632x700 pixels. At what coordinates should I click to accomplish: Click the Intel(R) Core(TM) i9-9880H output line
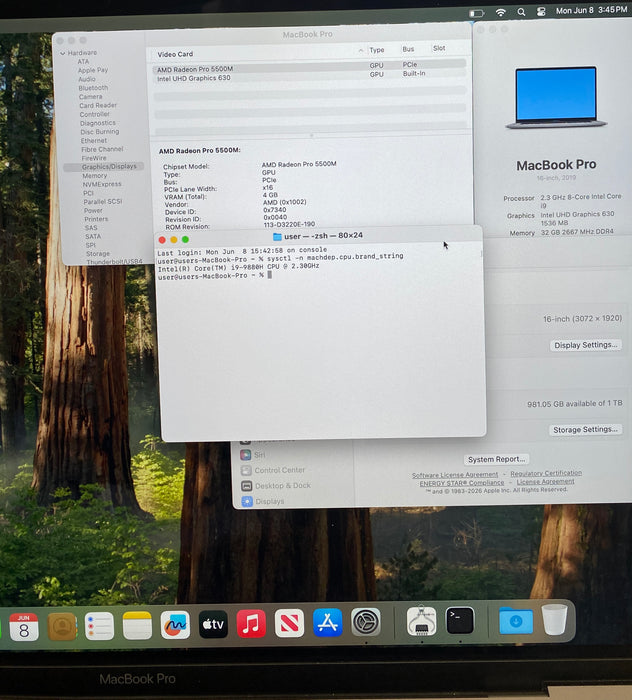[x=238, y=267]
